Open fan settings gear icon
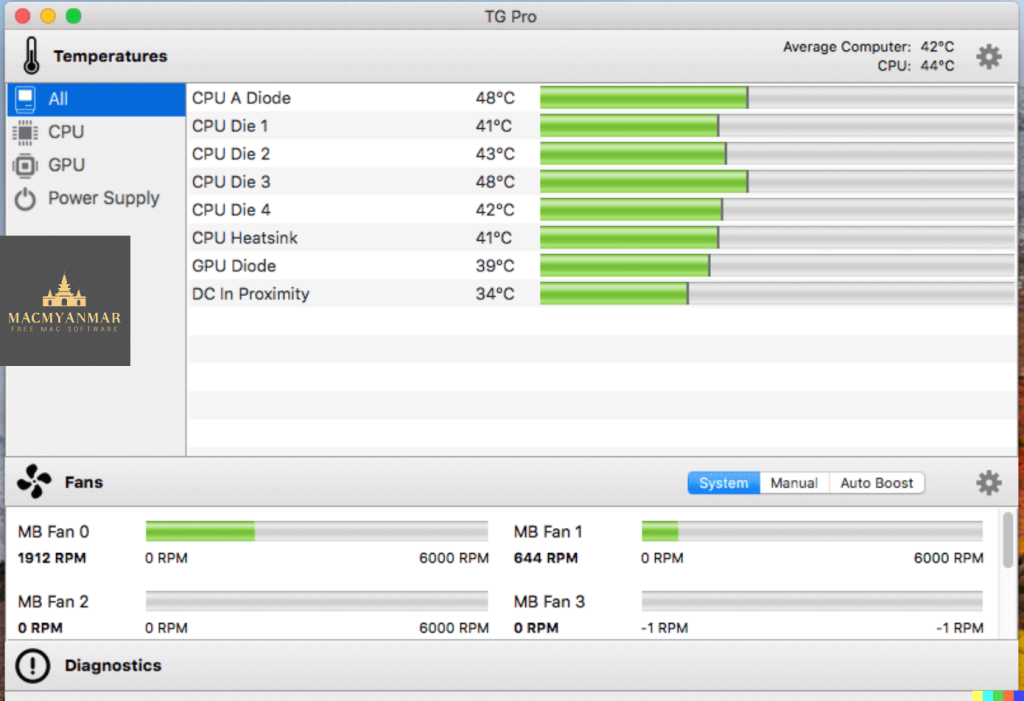 click(988, 483)
